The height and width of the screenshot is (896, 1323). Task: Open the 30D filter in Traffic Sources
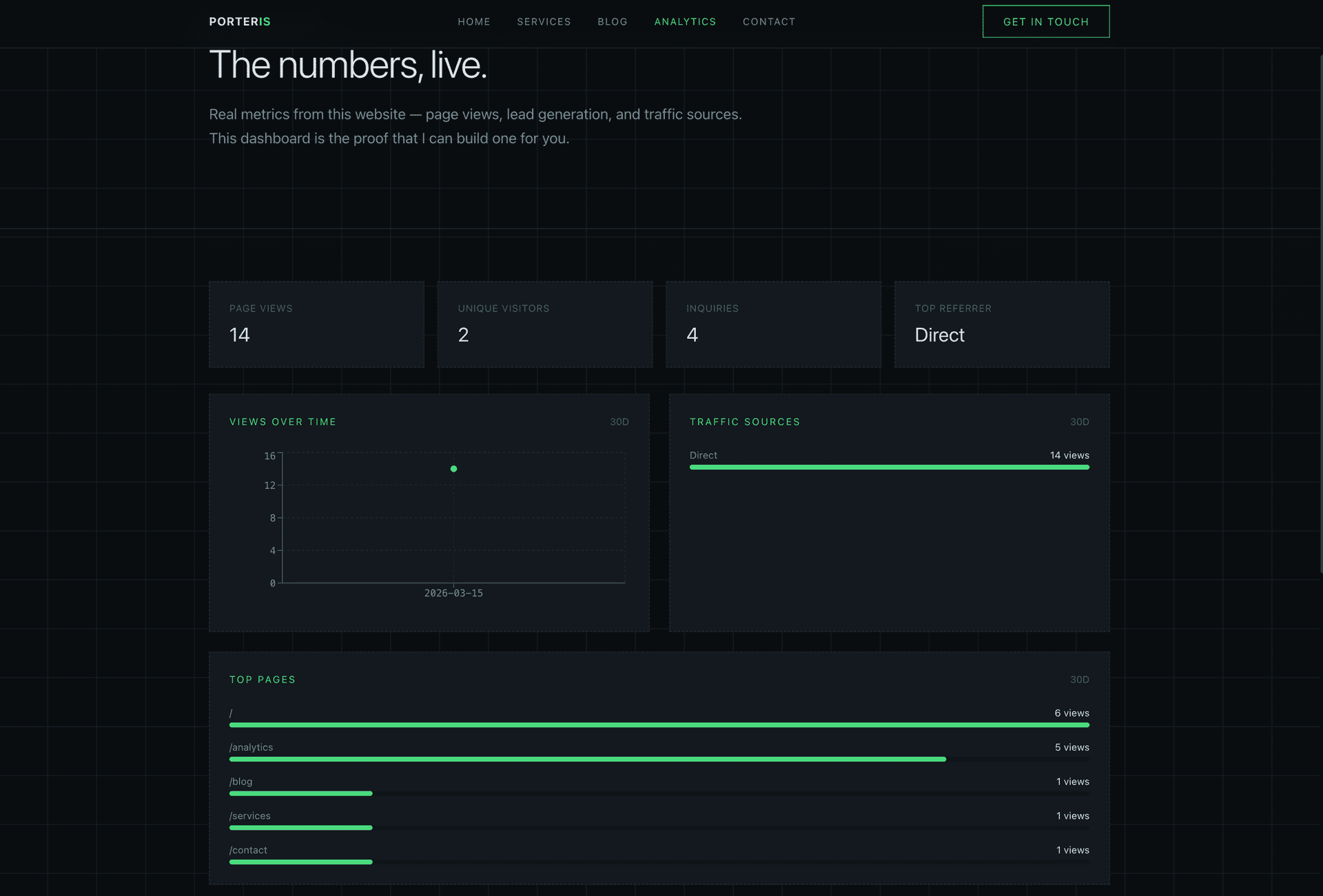point(1079,421)
